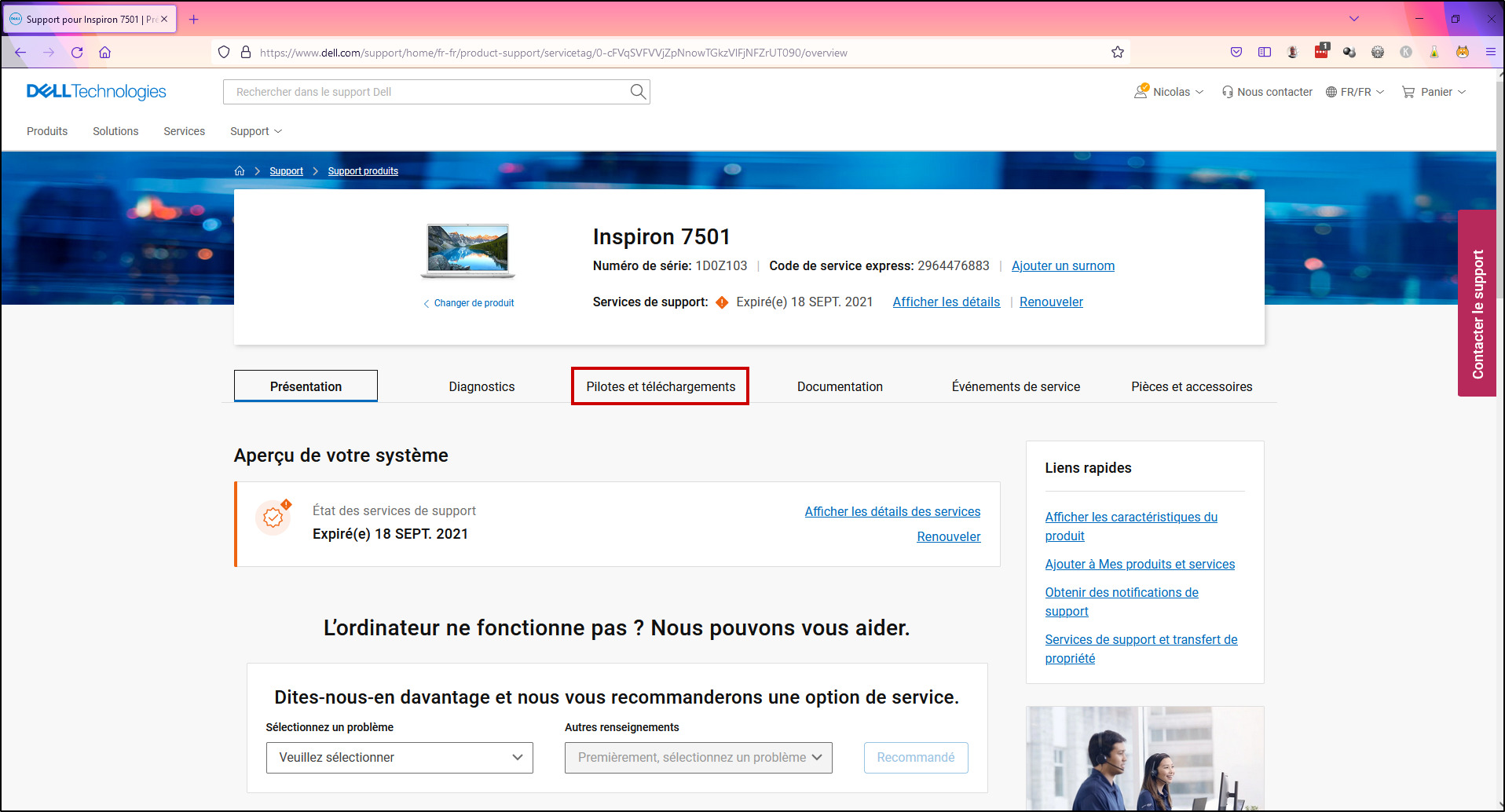
Task: Click the expired warranty badge icon
Action: (273, 518)
